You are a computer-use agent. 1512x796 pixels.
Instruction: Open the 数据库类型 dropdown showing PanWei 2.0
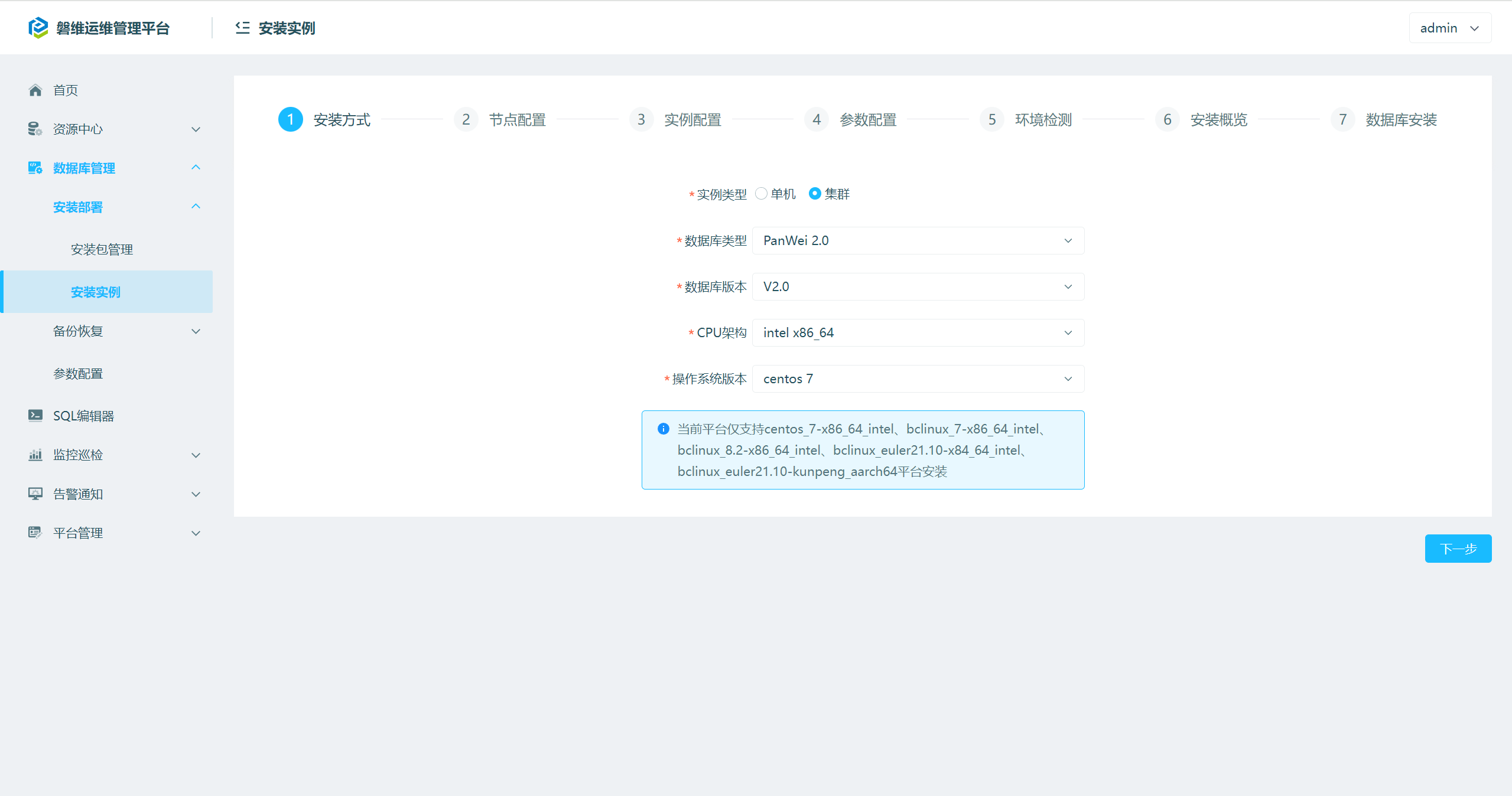point(918,240)
